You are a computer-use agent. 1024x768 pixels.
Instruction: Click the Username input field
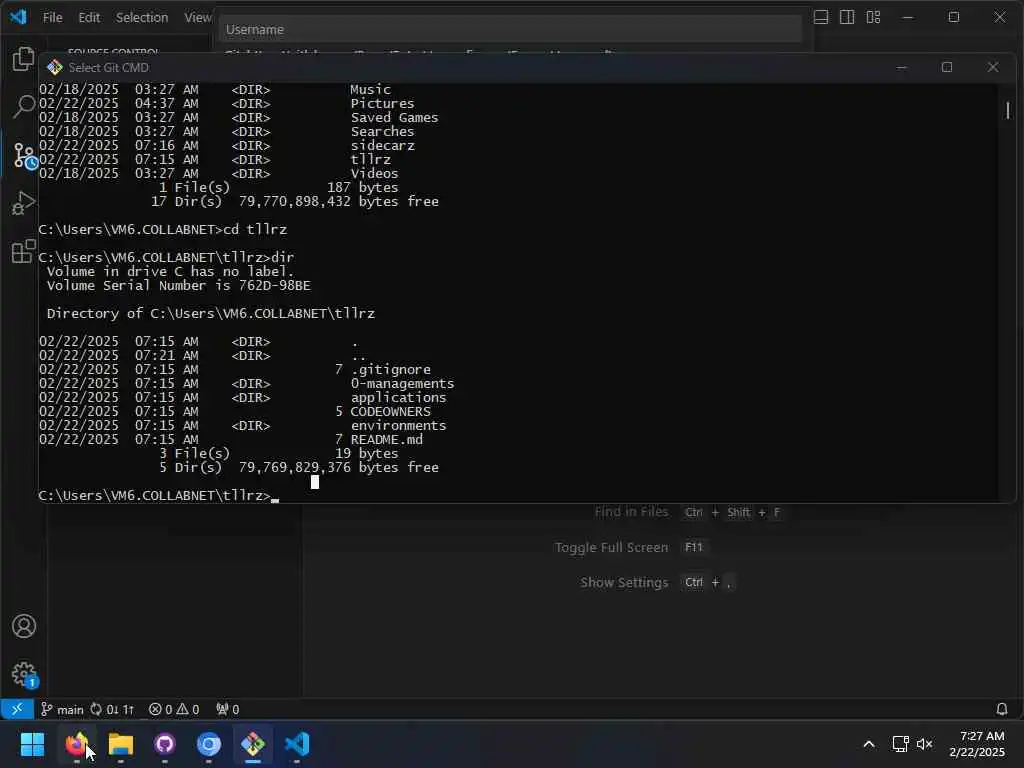click(511, 29)
